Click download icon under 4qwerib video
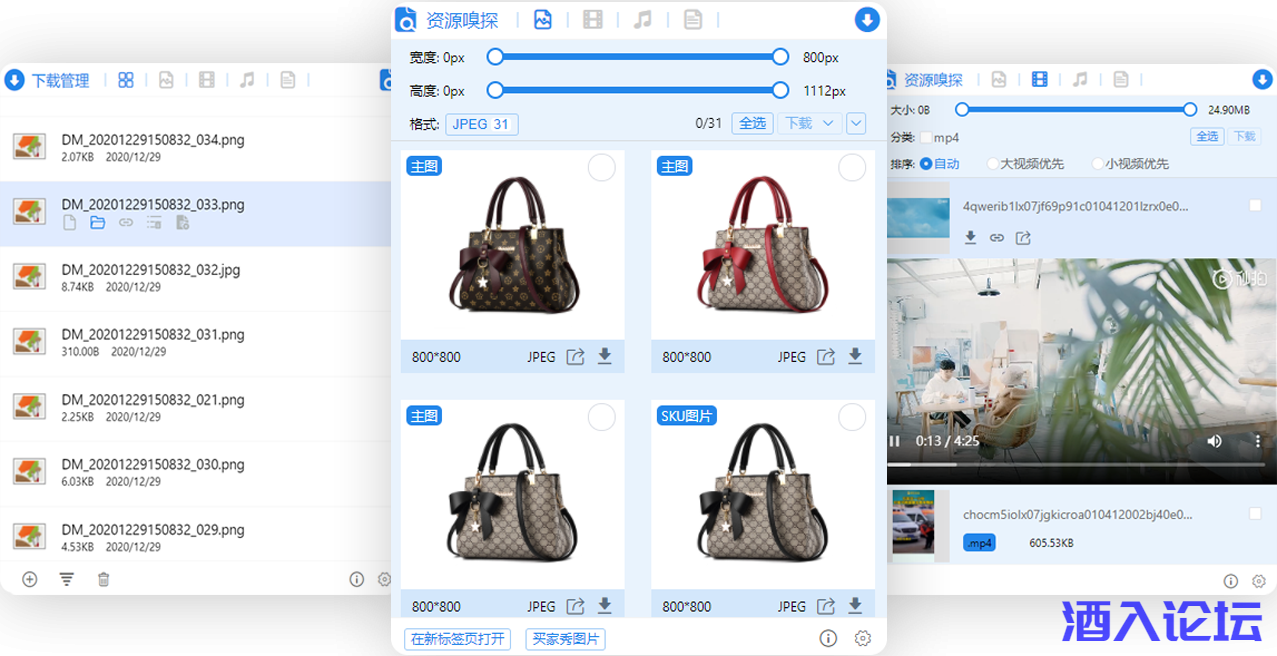The width and height of the screenshot is (1277, 656). tap(970, 238)
